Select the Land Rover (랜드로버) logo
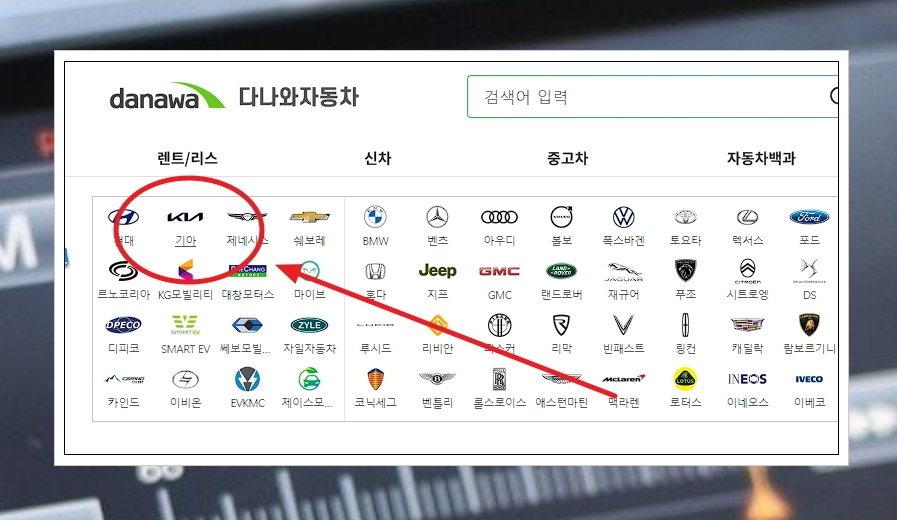The width and height of the screenshot is (897, 520). pos(561,271)
